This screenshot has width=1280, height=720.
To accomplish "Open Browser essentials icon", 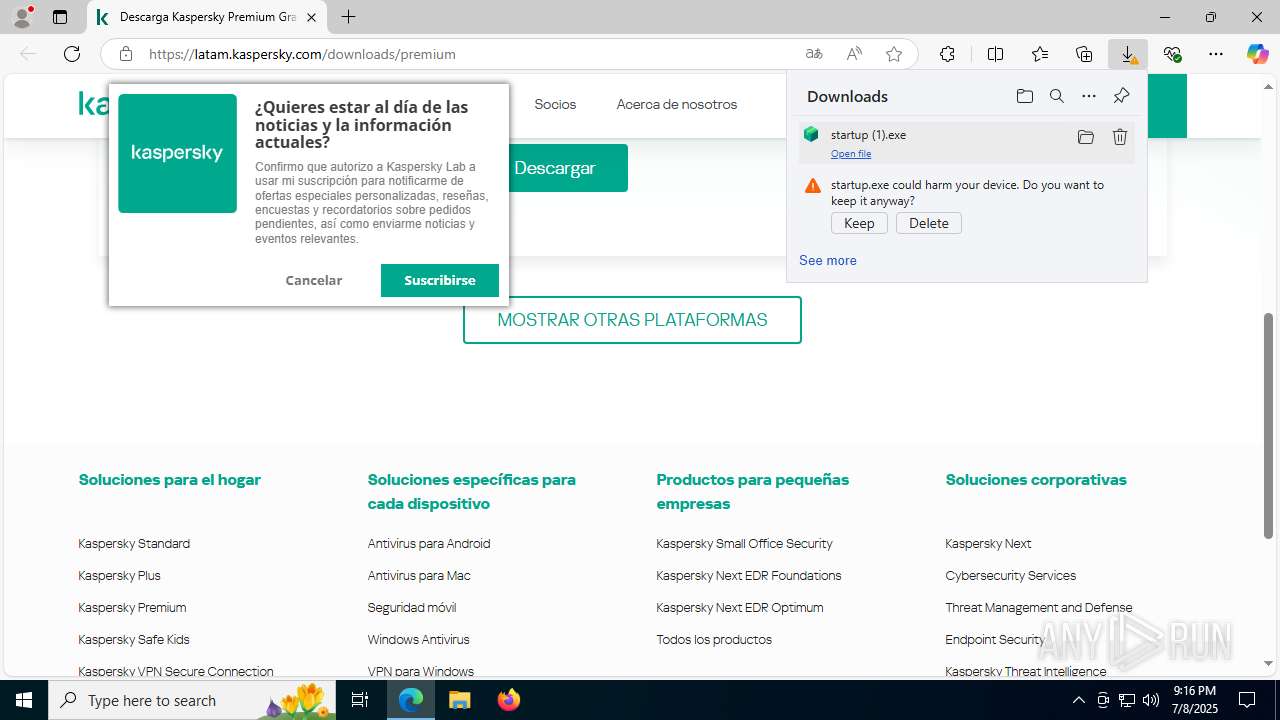I will [1172, 54].
